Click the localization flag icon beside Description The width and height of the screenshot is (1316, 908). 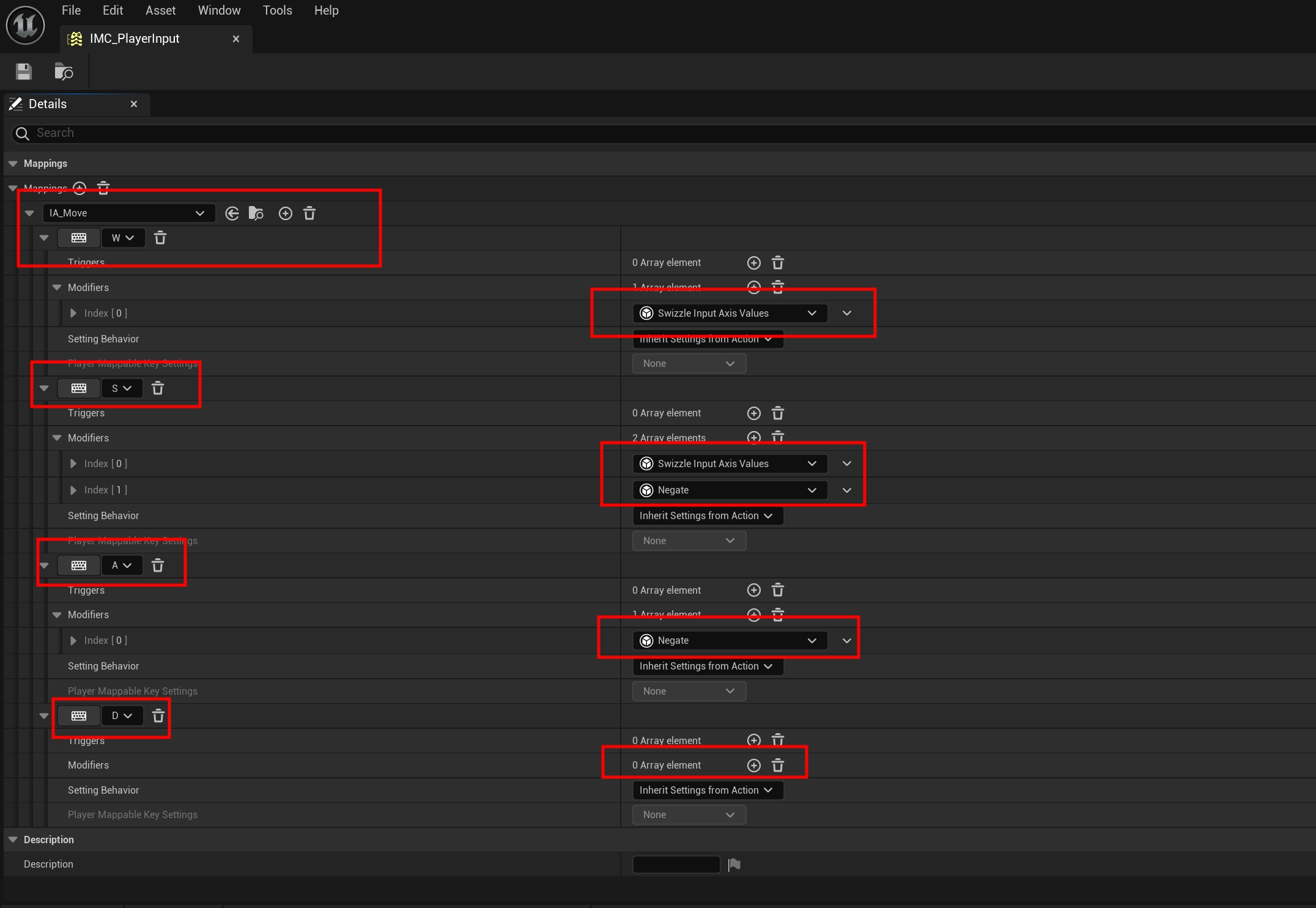(734, 865)
